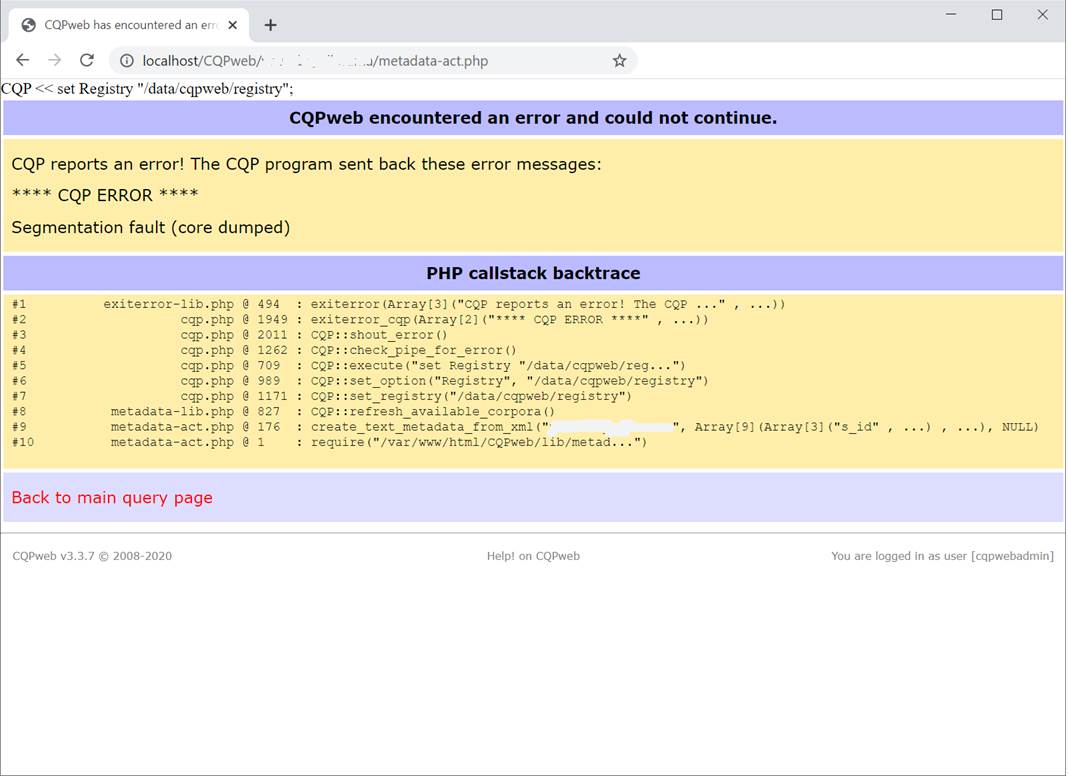
Task: Minimize the browser window
Action: (x=951, y=14)
